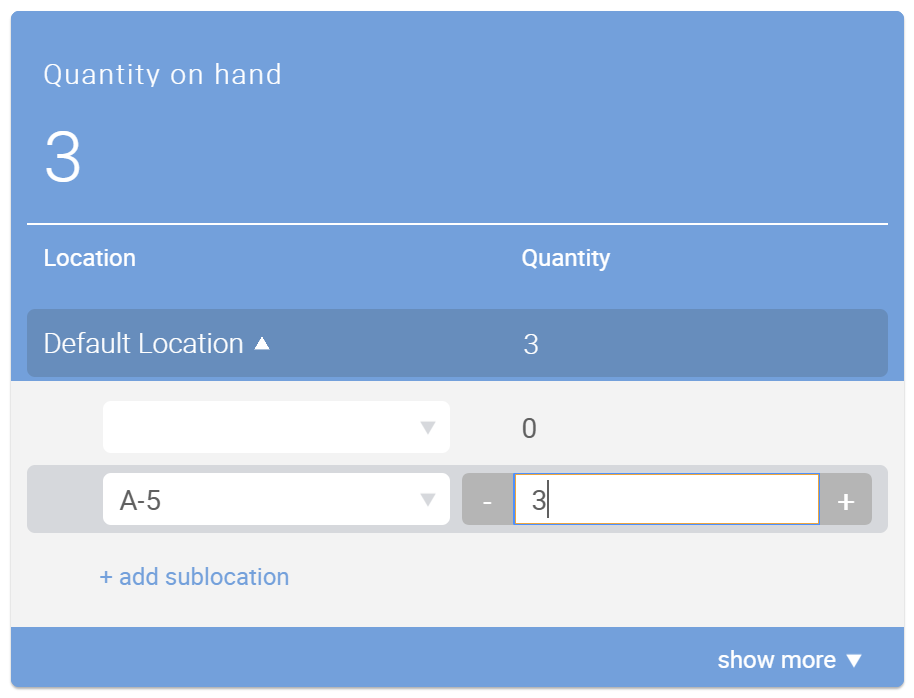Image resolution: width=914 pixels, height=698 pixels.
Task: Click the Default Location quantity value 3
Action: [531, 345]
